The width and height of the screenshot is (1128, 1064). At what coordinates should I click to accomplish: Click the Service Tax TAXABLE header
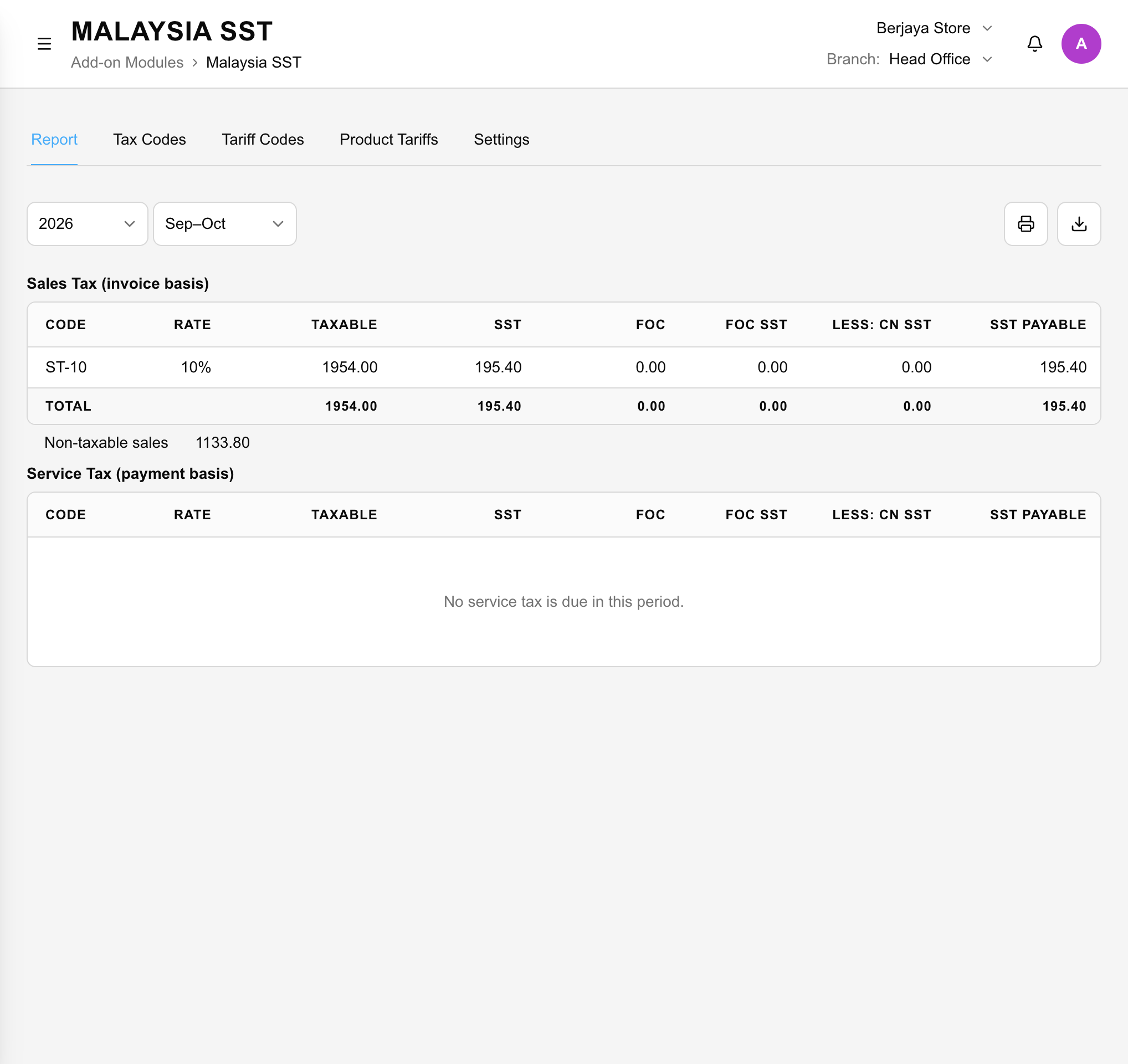pos(344,515)
